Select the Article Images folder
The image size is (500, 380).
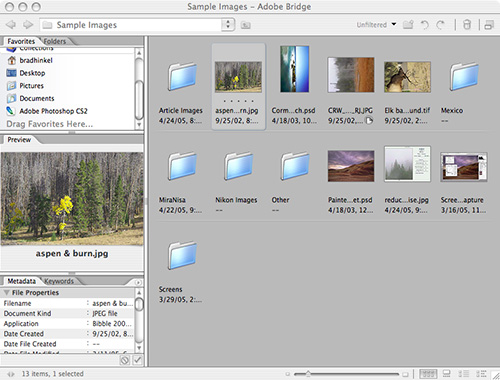click(181, 77)
